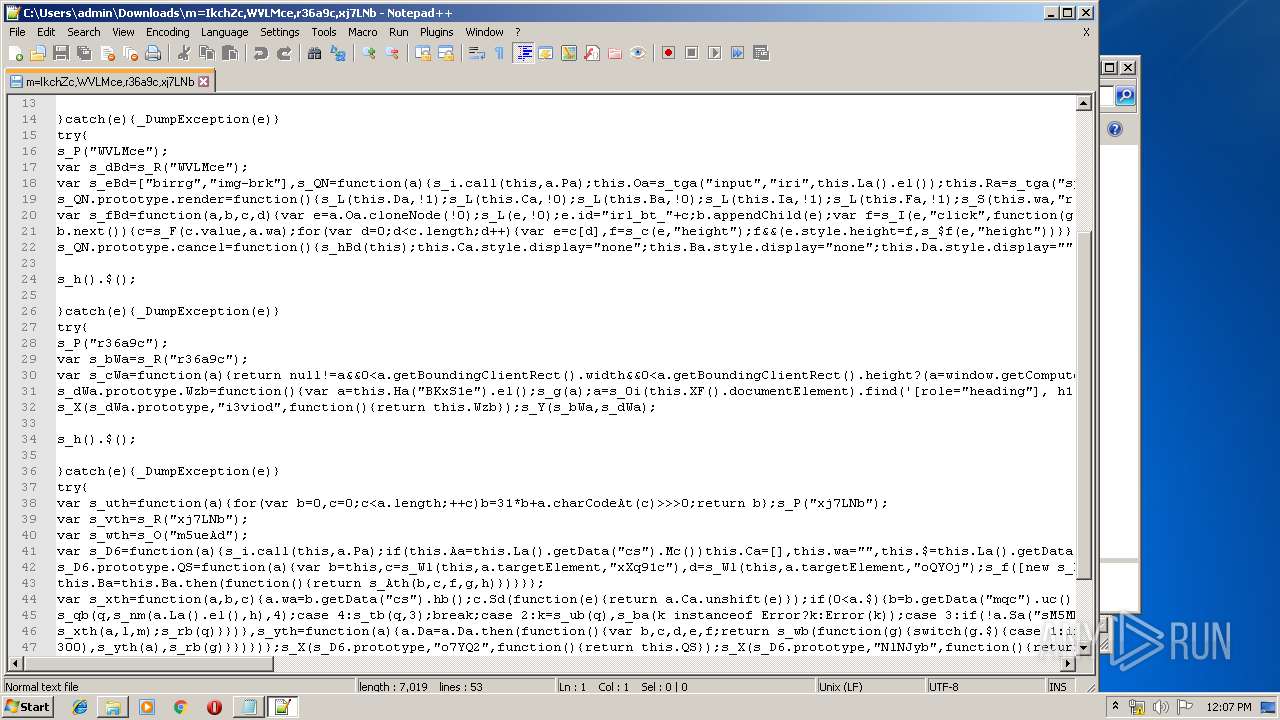Open the Tools menu
1280x720 pixels.
tap(324, 32)
